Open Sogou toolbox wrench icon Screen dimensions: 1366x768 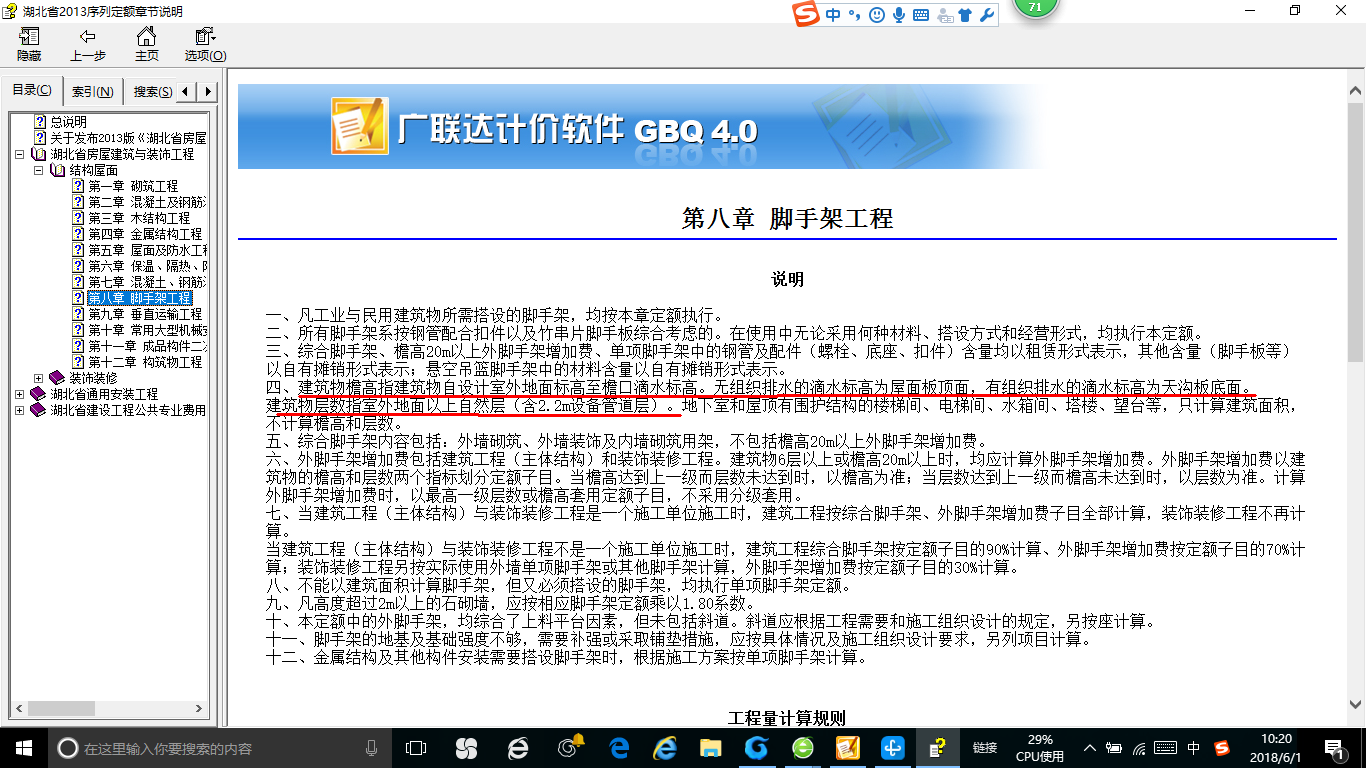(x=986, y=15)
